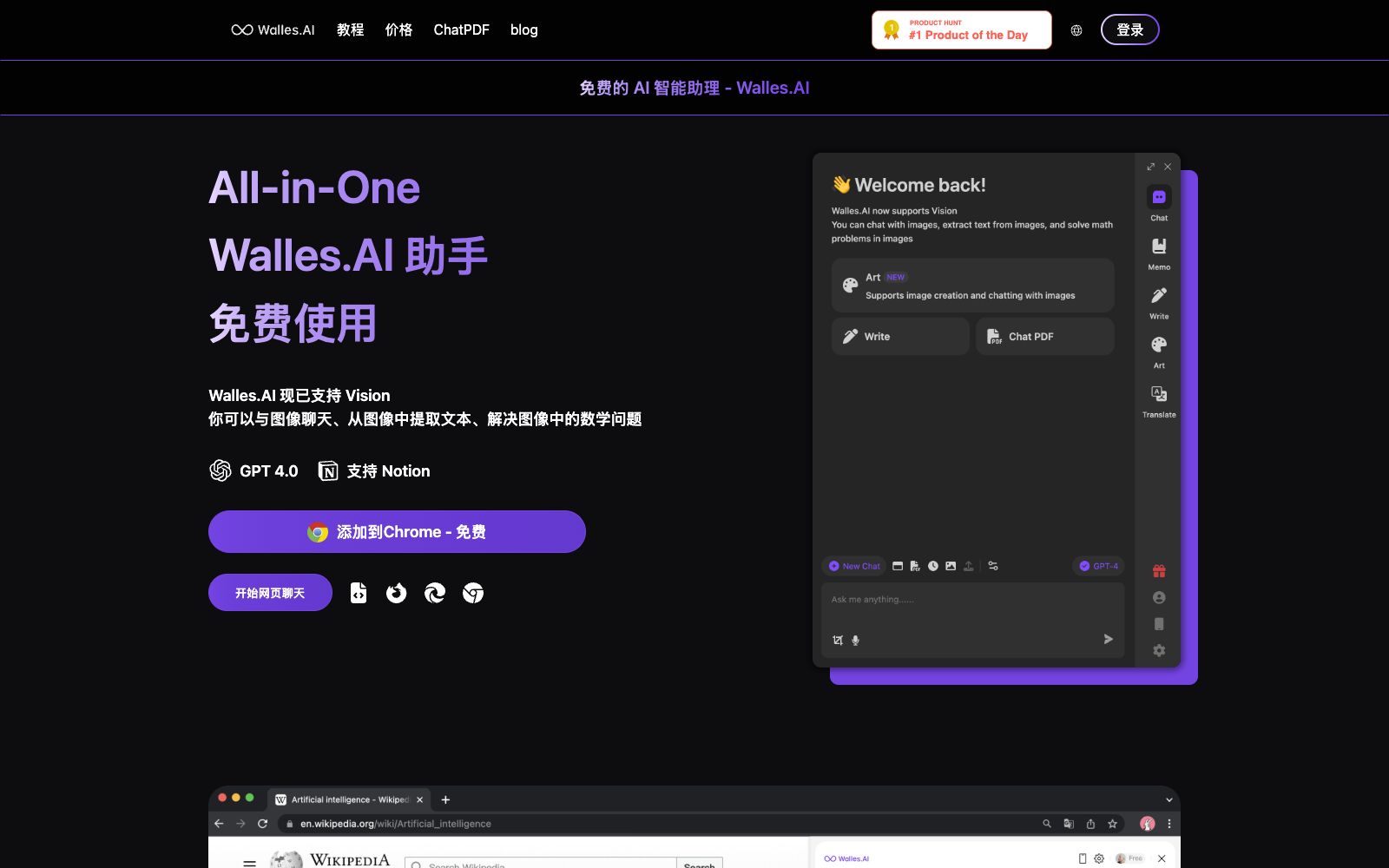The width and height of the screenshot is (1389, 868).
Task: Click the PDF file icon in chat toolbar
Action: click(x=915, y=566)
